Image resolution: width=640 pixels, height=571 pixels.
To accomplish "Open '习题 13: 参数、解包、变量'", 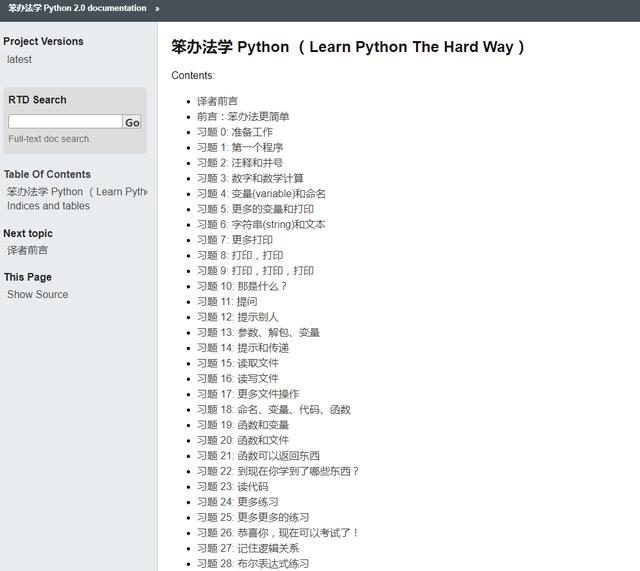I will pyautogui.click(x=258, y=333).
